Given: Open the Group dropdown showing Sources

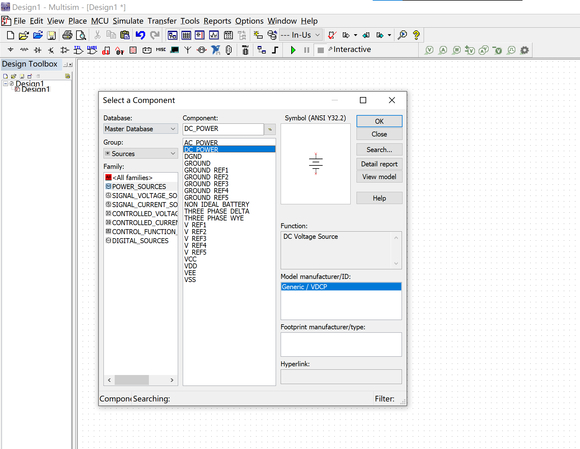Looking at the screenshot, I should click(141, 153).
